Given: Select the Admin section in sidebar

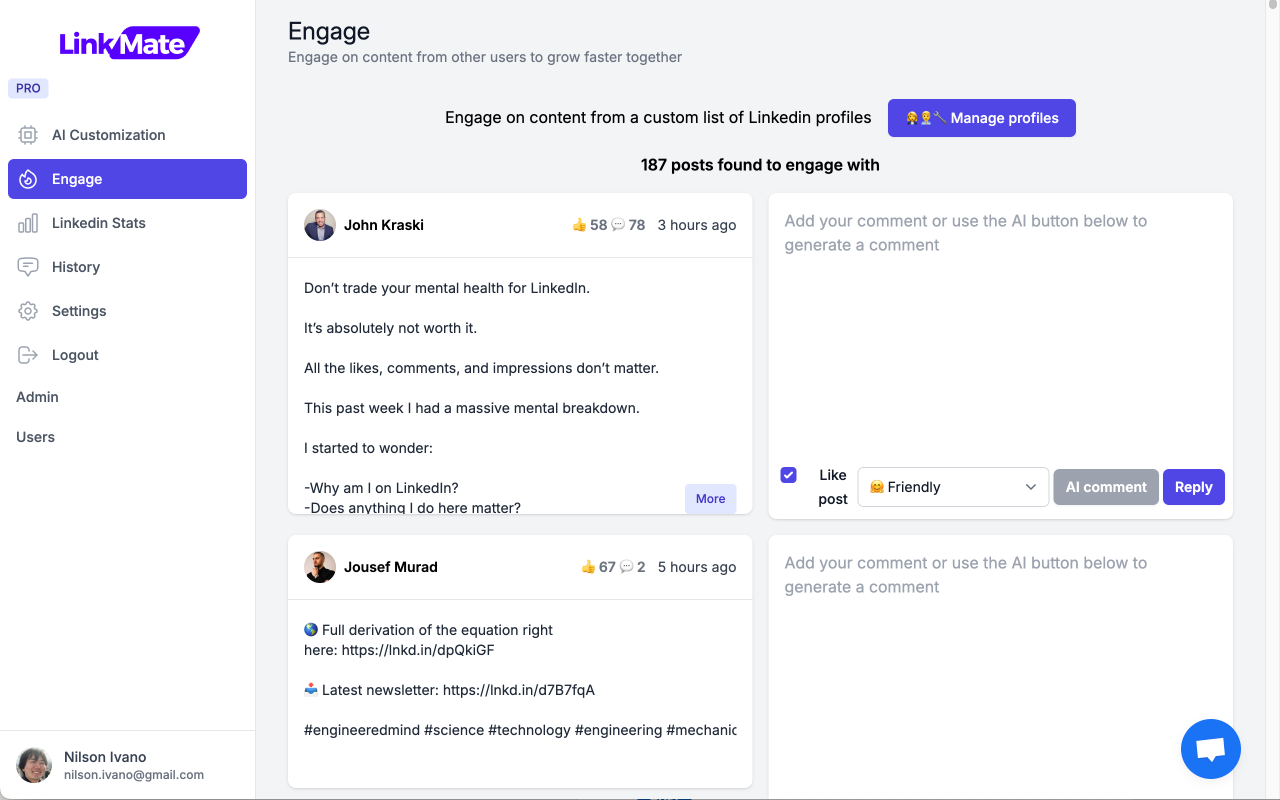Looking at the screenshot, I should click(37, 397).
